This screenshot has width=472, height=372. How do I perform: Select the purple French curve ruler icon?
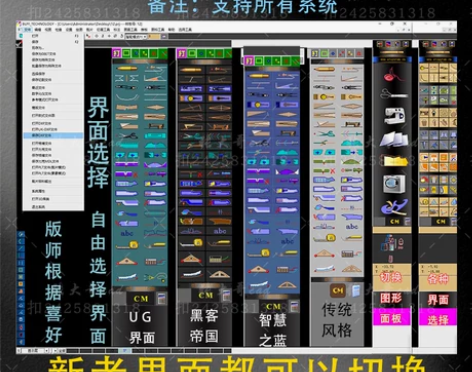395,207
